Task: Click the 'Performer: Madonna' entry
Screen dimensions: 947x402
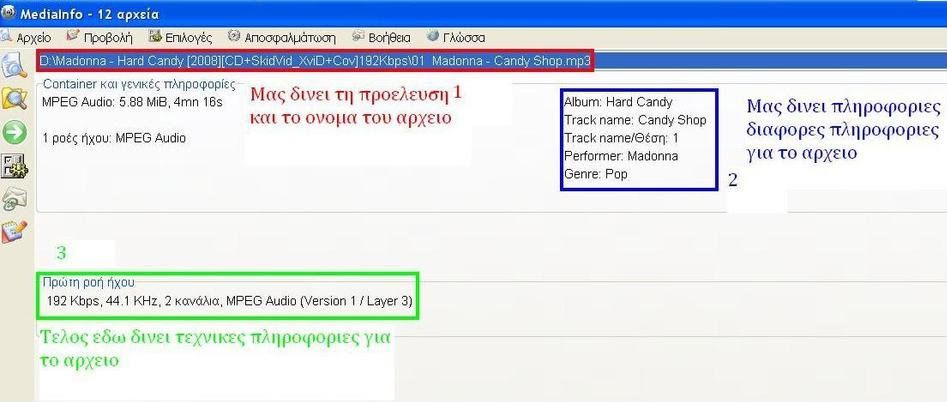Action: pos(621,156)
